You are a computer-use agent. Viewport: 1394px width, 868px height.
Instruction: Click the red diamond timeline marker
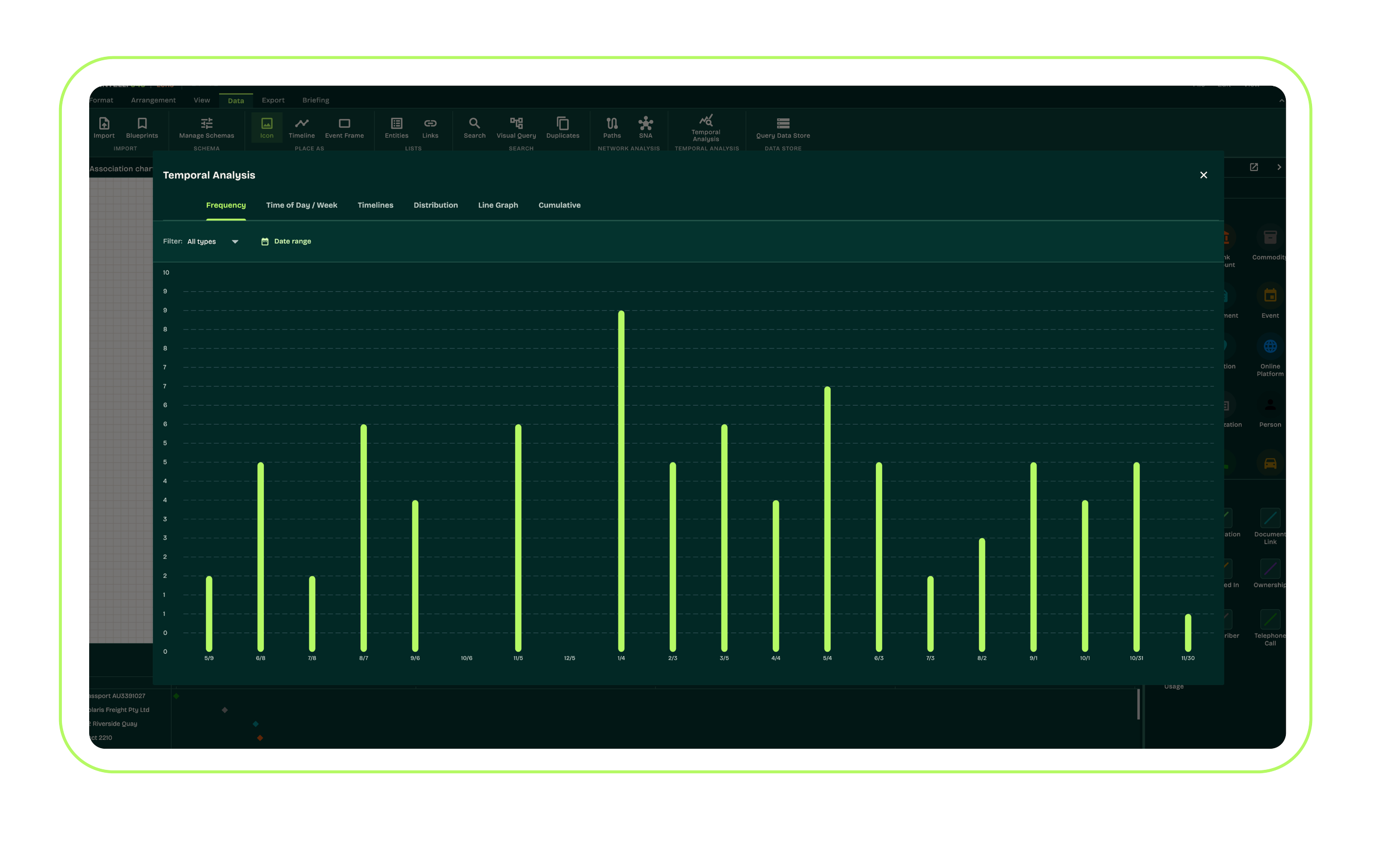(260, 738)
